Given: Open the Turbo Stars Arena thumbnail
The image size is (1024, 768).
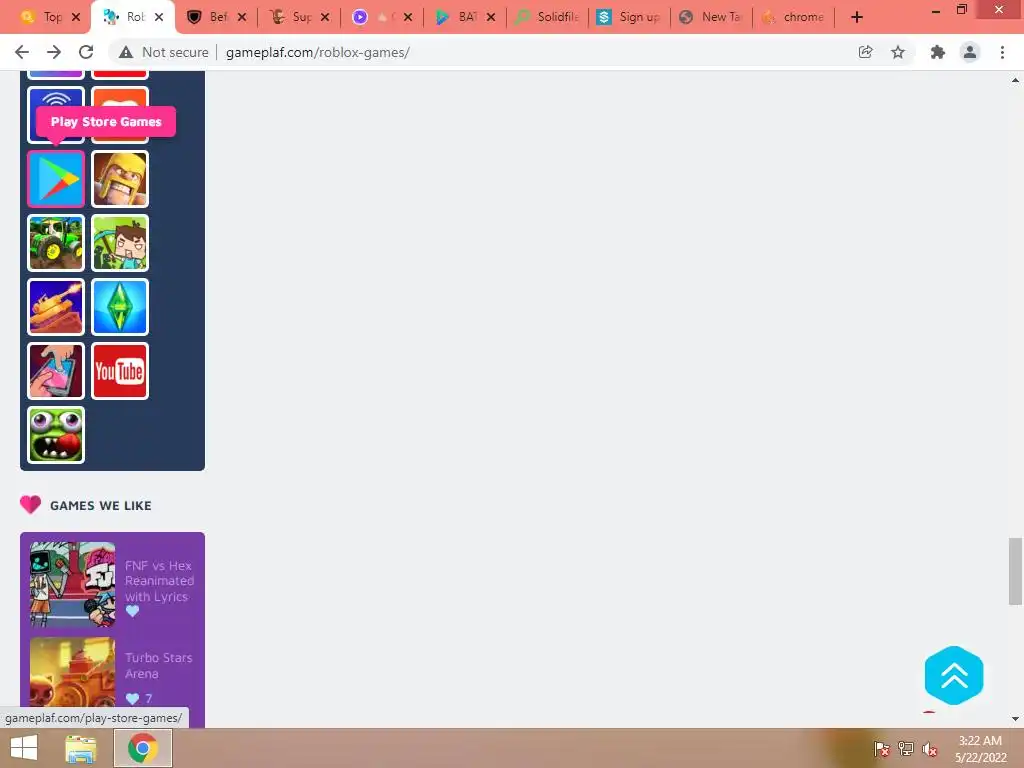Looking at the screenshot, I should tap(72, 673).
